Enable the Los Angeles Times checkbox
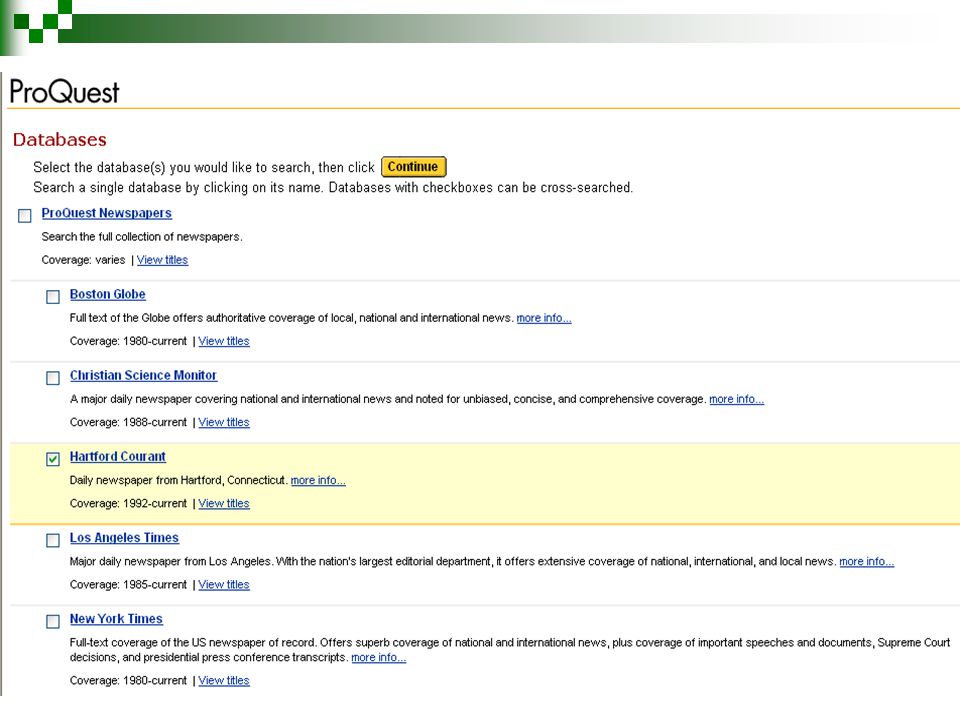Screen dimensions: 960x720 53,540
